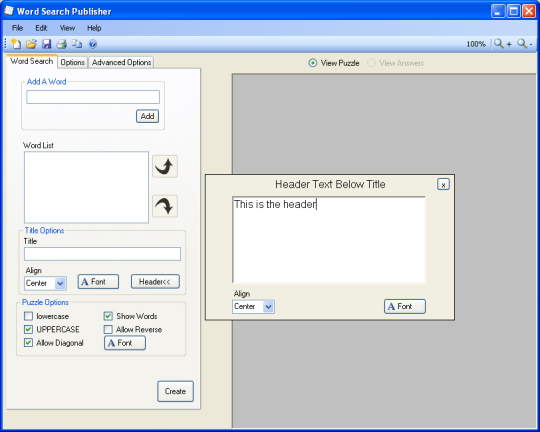Open the Edit menu
Viewport: 540px width, 432px height.
pyautogui.click(x=41, y=28)
